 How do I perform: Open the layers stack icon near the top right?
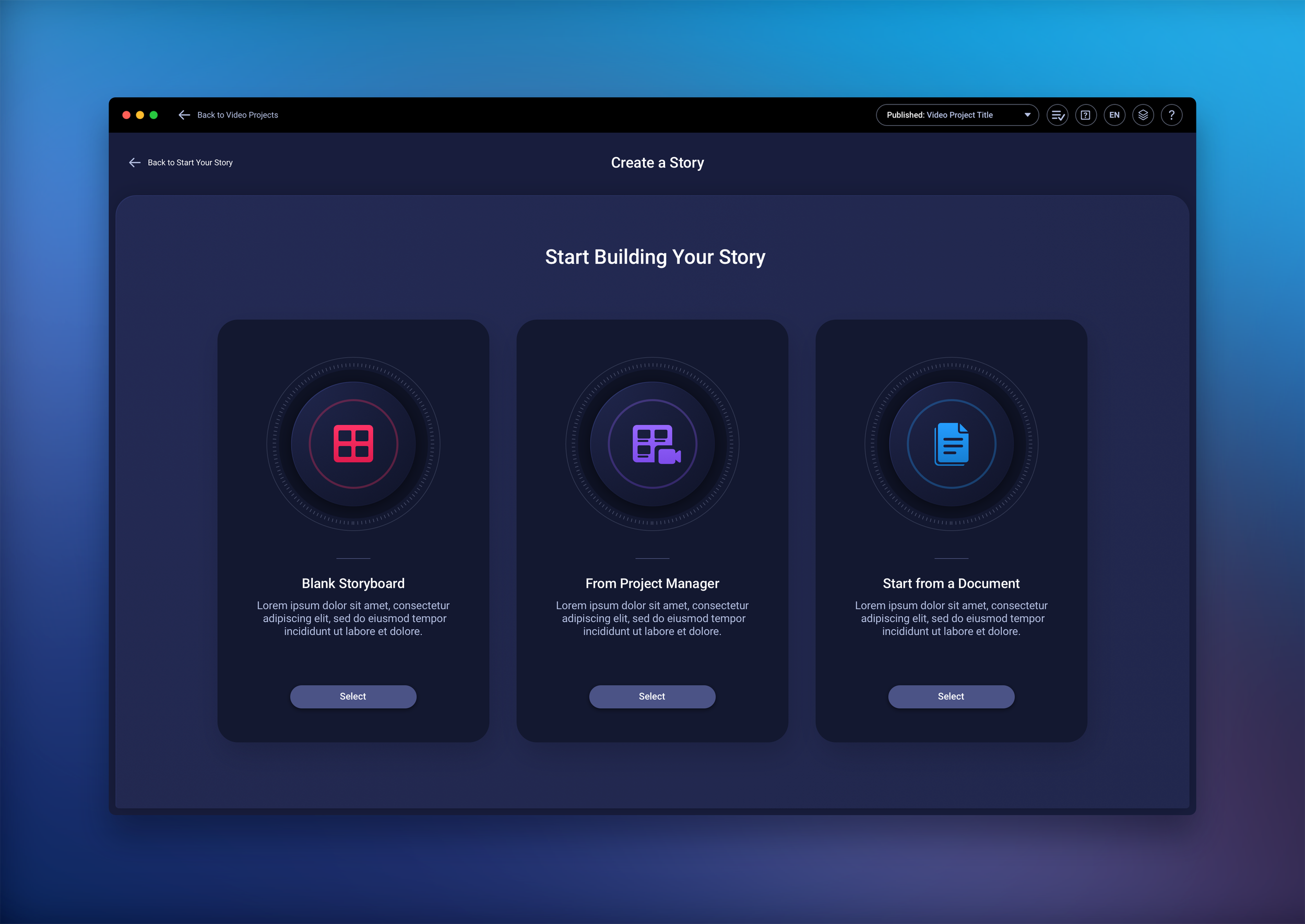point(1143,115)
